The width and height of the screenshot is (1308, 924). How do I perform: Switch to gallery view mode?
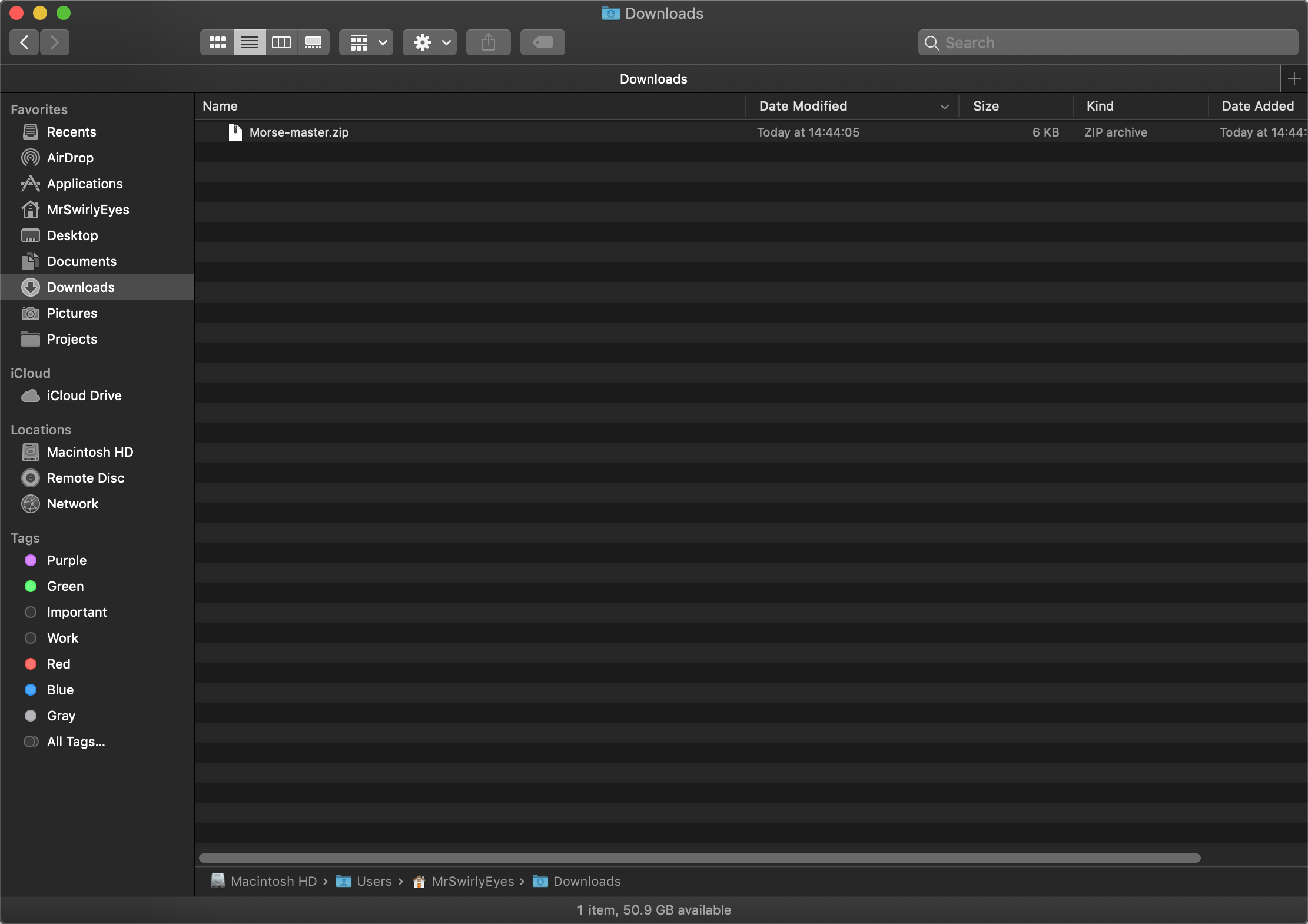[x=313, y=42]
